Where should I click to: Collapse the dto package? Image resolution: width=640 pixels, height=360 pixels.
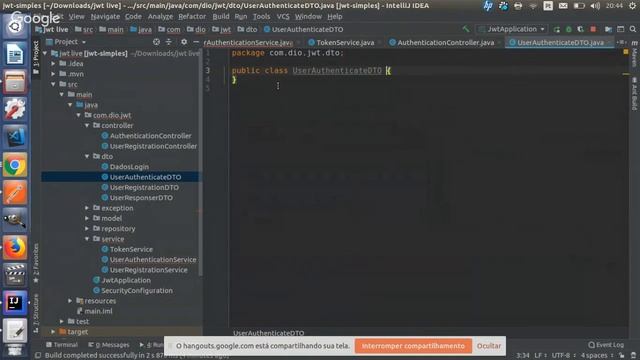pyautogui.click(x=87, y=156)
